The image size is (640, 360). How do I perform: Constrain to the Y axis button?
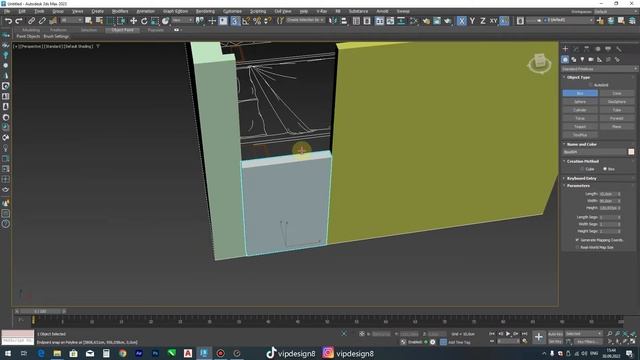[472, 21]
